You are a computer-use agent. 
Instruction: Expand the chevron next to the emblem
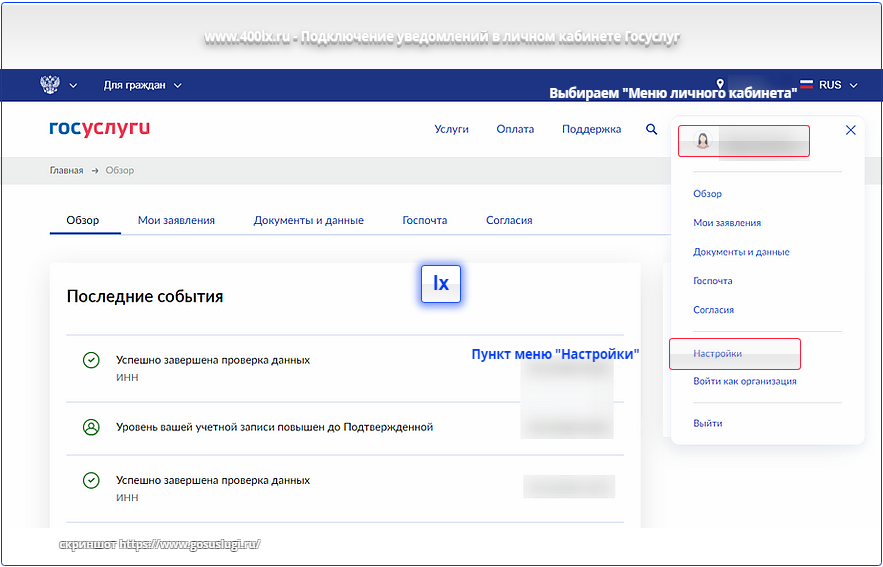[x=73, y=85]
